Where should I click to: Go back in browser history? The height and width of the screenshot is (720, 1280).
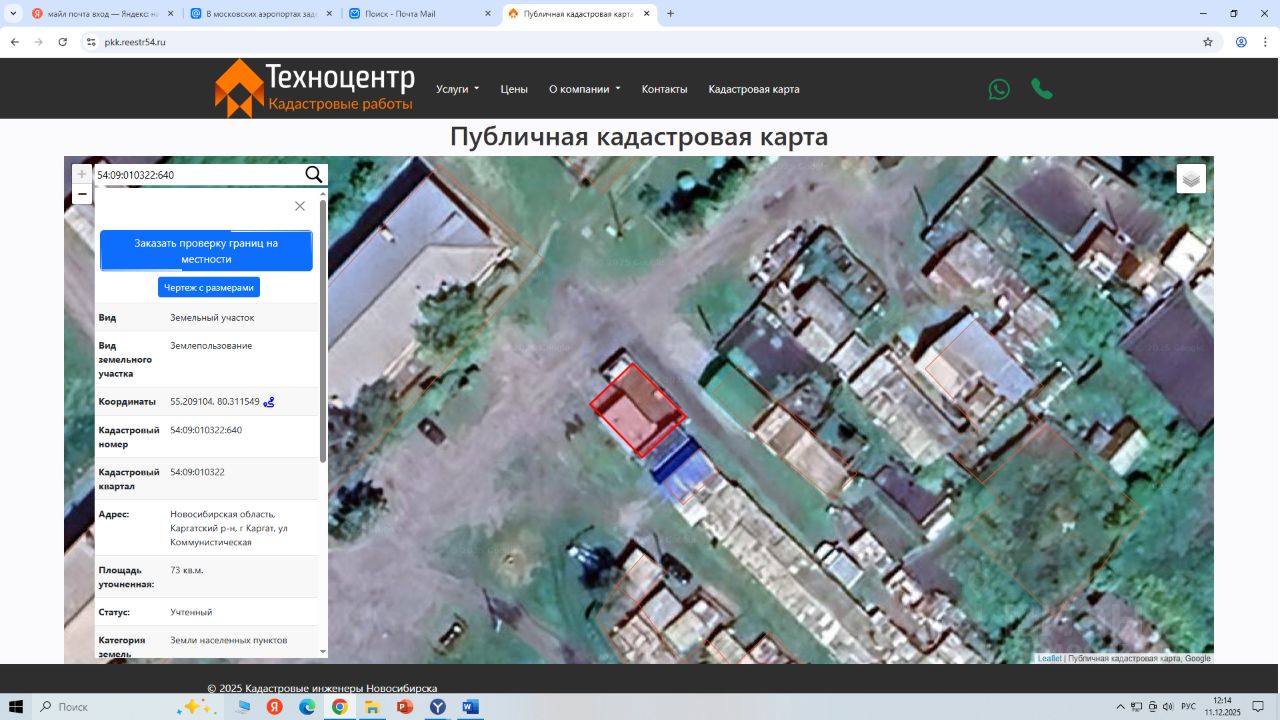point(15,42)
